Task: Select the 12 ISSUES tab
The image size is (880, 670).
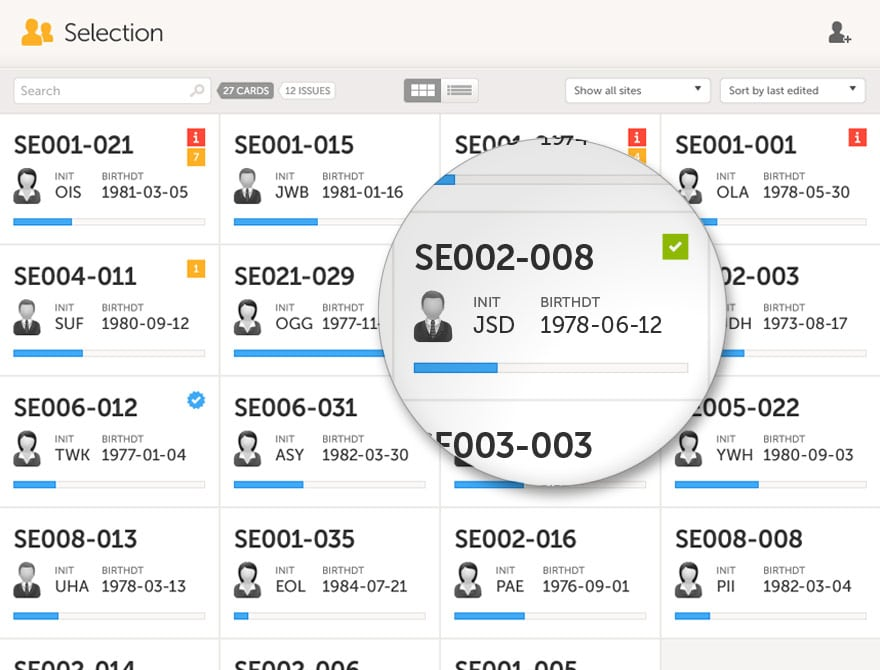Action: click(x=307, y=90)
